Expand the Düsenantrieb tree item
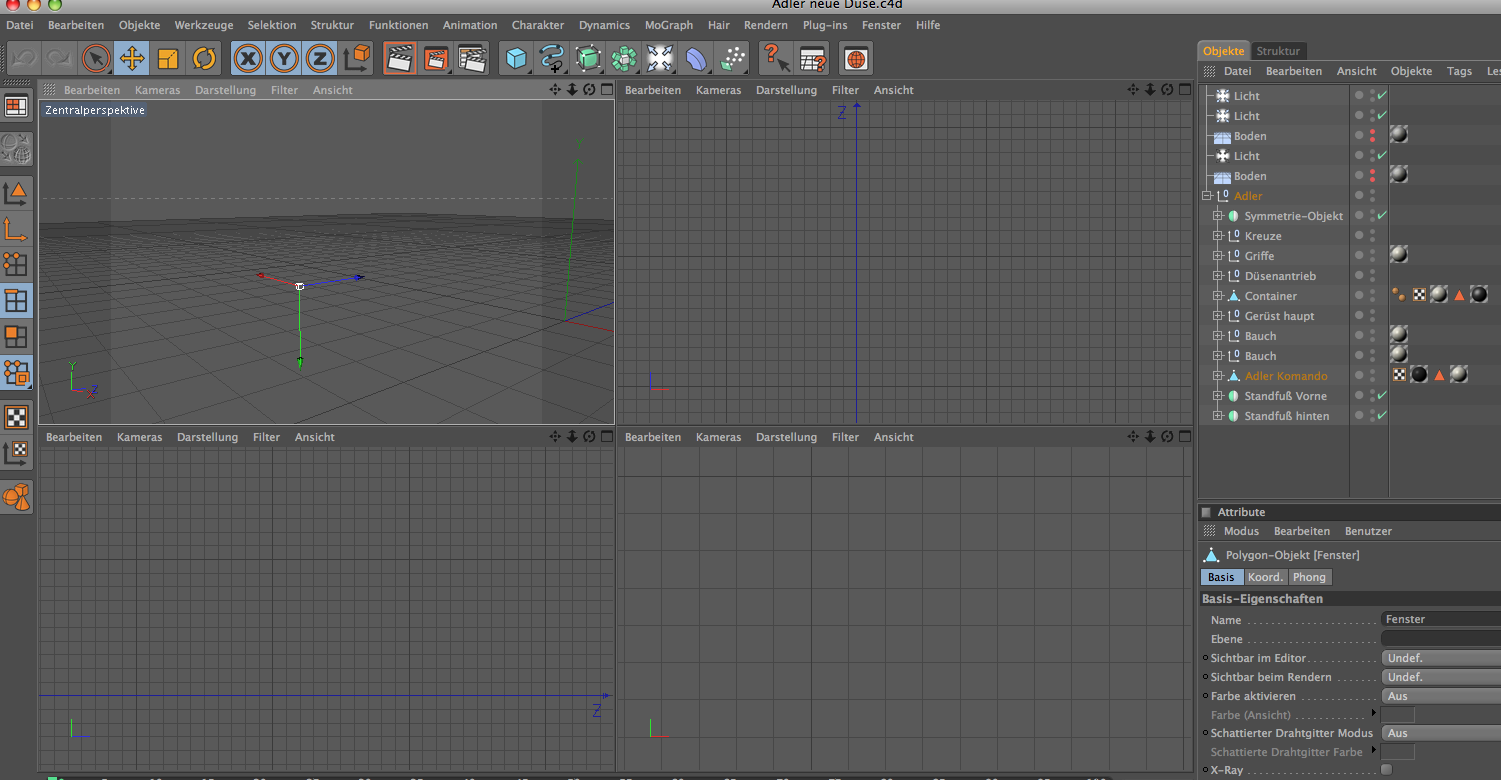The height and width of the screenshot is (780, 1501). (1218, 276)
